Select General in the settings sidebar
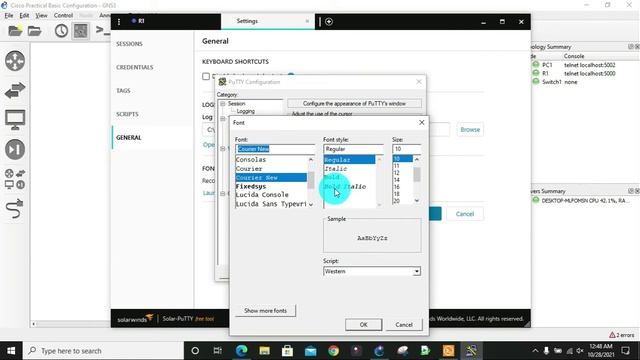Screen dimensions: 640x360 click(129, 138)
